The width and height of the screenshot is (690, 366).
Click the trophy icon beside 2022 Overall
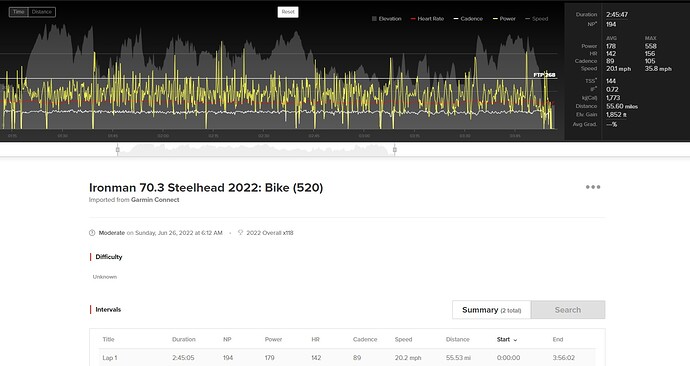pyautogui.click(x=240, y=233)
